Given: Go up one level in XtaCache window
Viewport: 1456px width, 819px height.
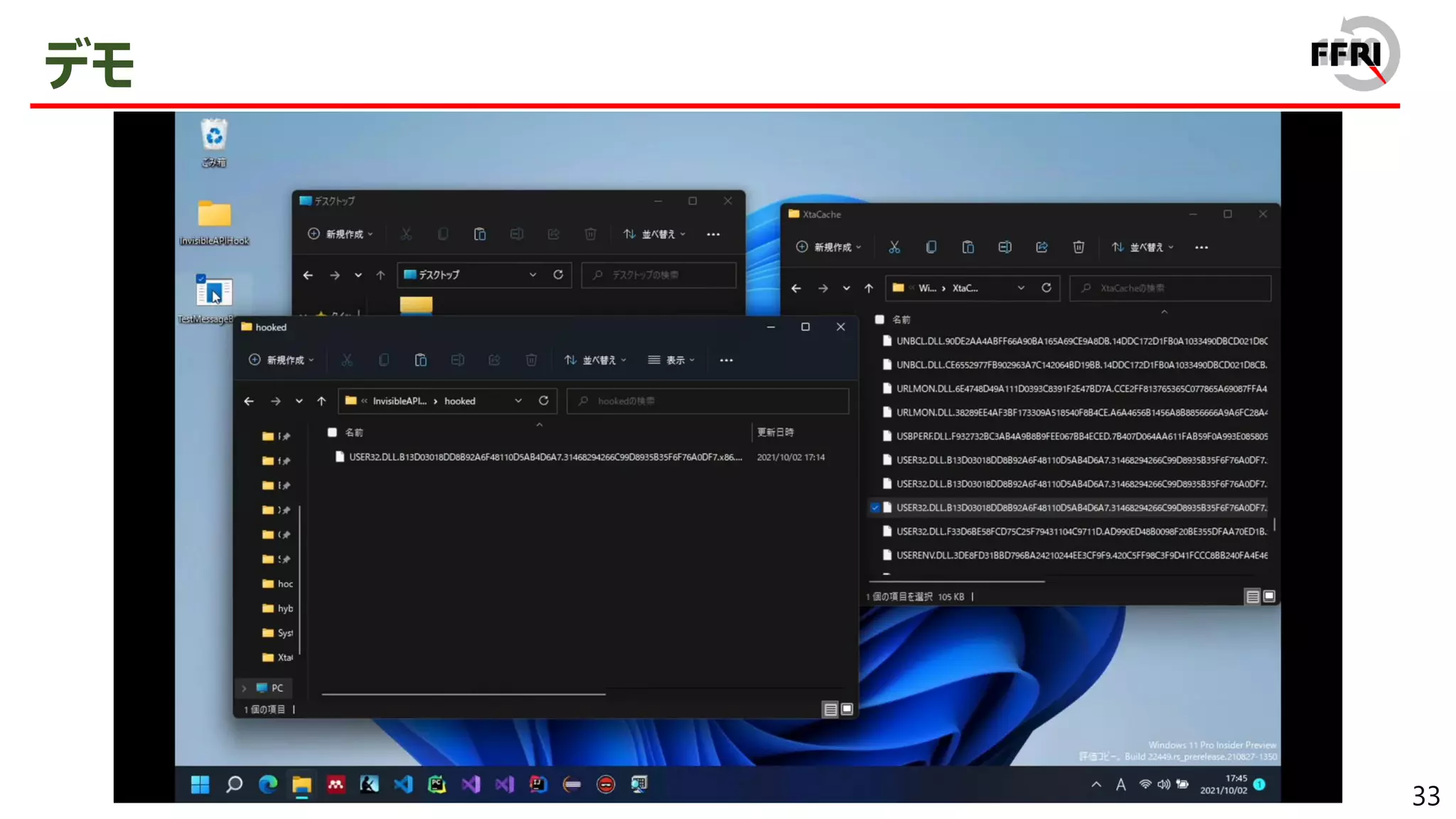Looking at the screenshot, I should (x=869, y=288).
